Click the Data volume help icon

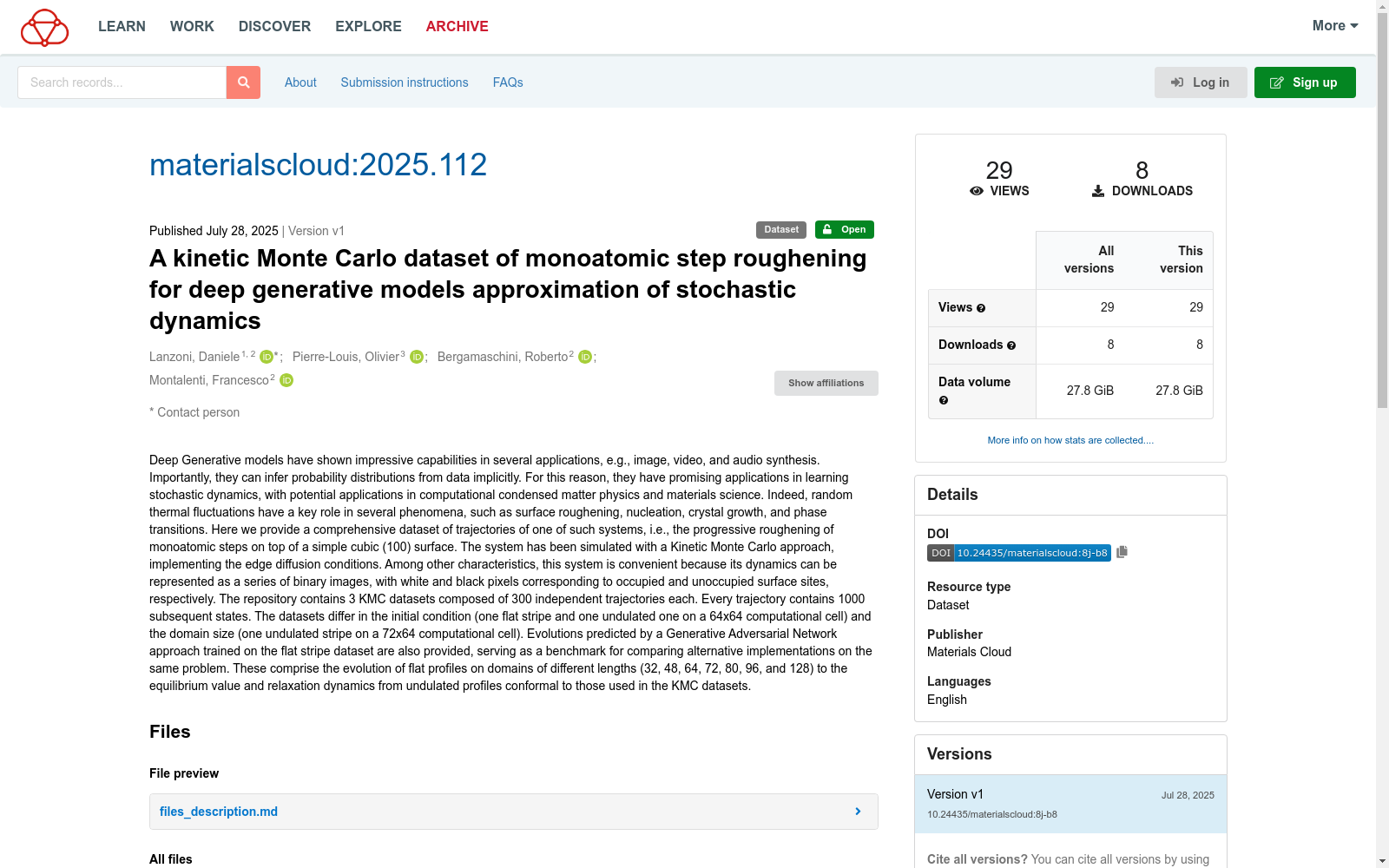click(944, 400)
